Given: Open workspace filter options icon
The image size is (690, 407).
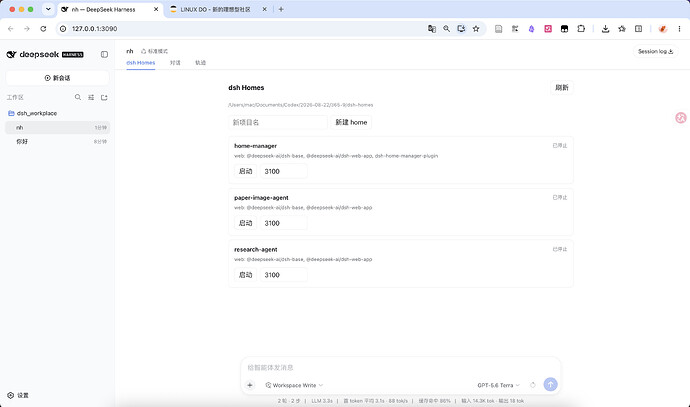Looking at the screenshot, I should pyautogui.click(x=91, y=97).
